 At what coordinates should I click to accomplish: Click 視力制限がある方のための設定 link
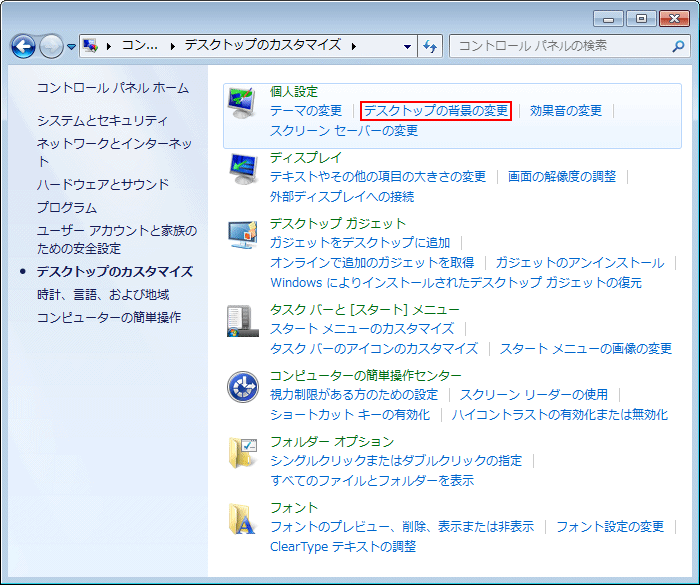click(x=354, y=394)
